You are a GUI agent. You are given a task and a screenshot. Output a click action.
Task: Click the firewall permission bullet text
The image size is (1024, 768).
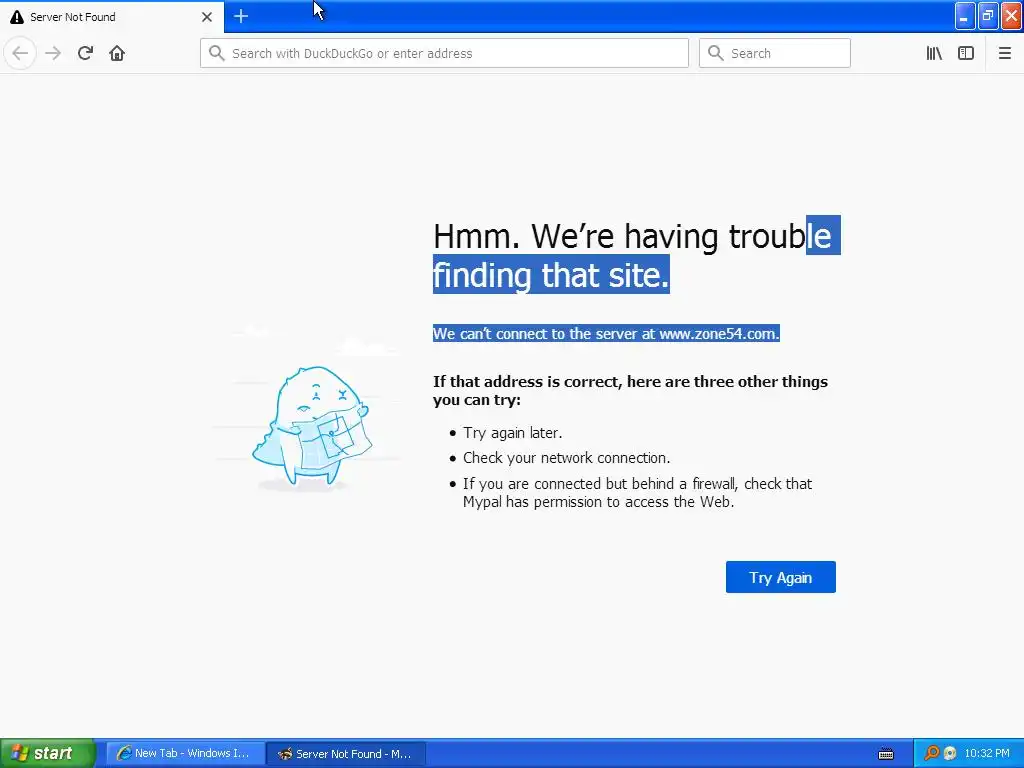637,492
